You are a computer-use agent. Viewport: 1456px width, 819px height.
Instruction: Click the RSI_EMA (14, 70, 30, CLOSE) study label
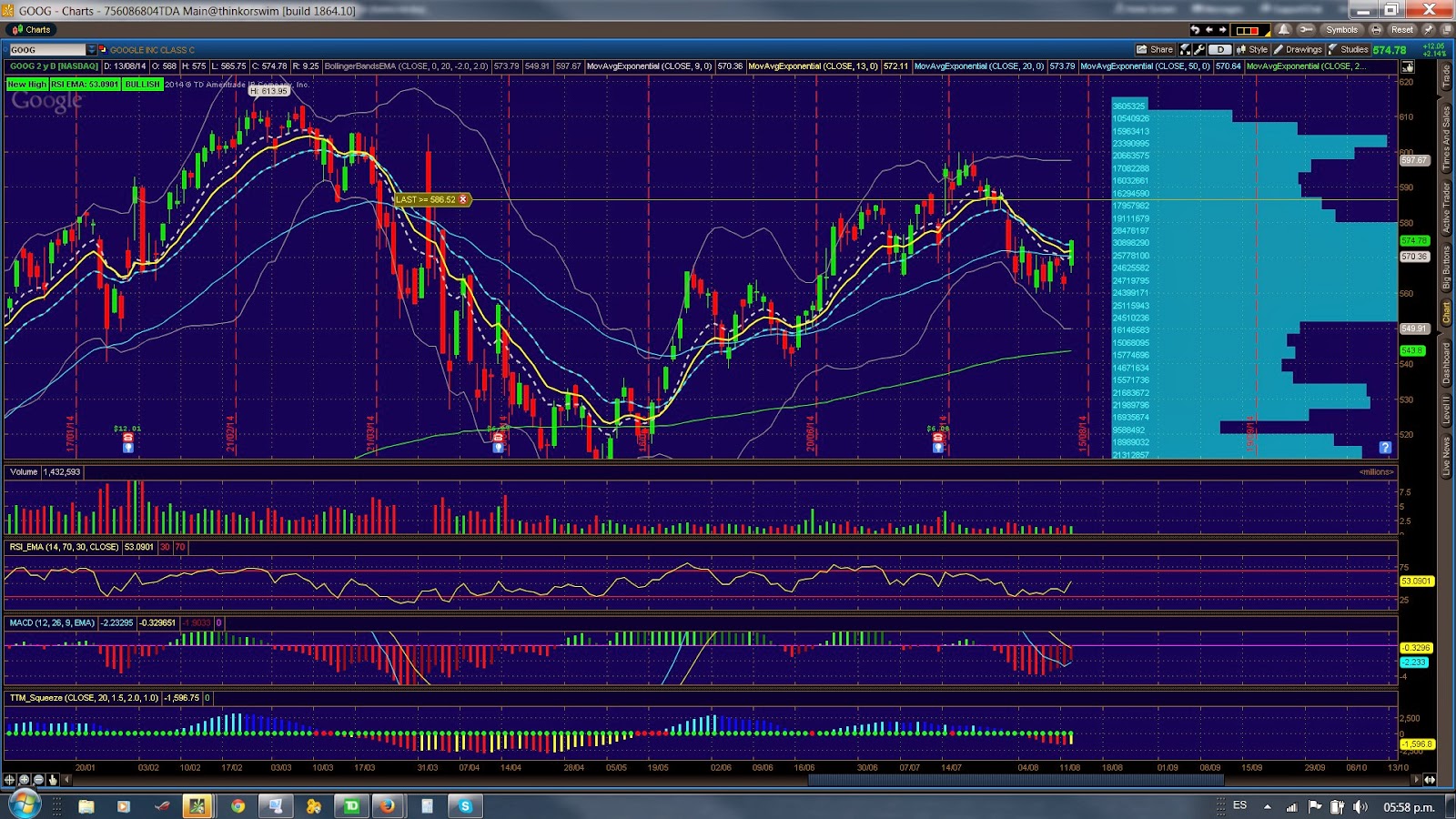tap(64, 547)
